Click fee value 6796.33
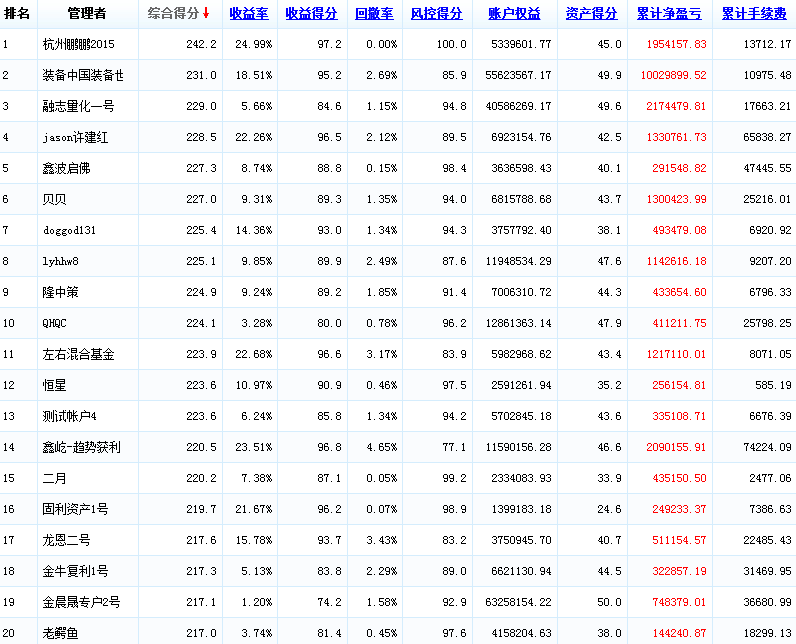 770,292
